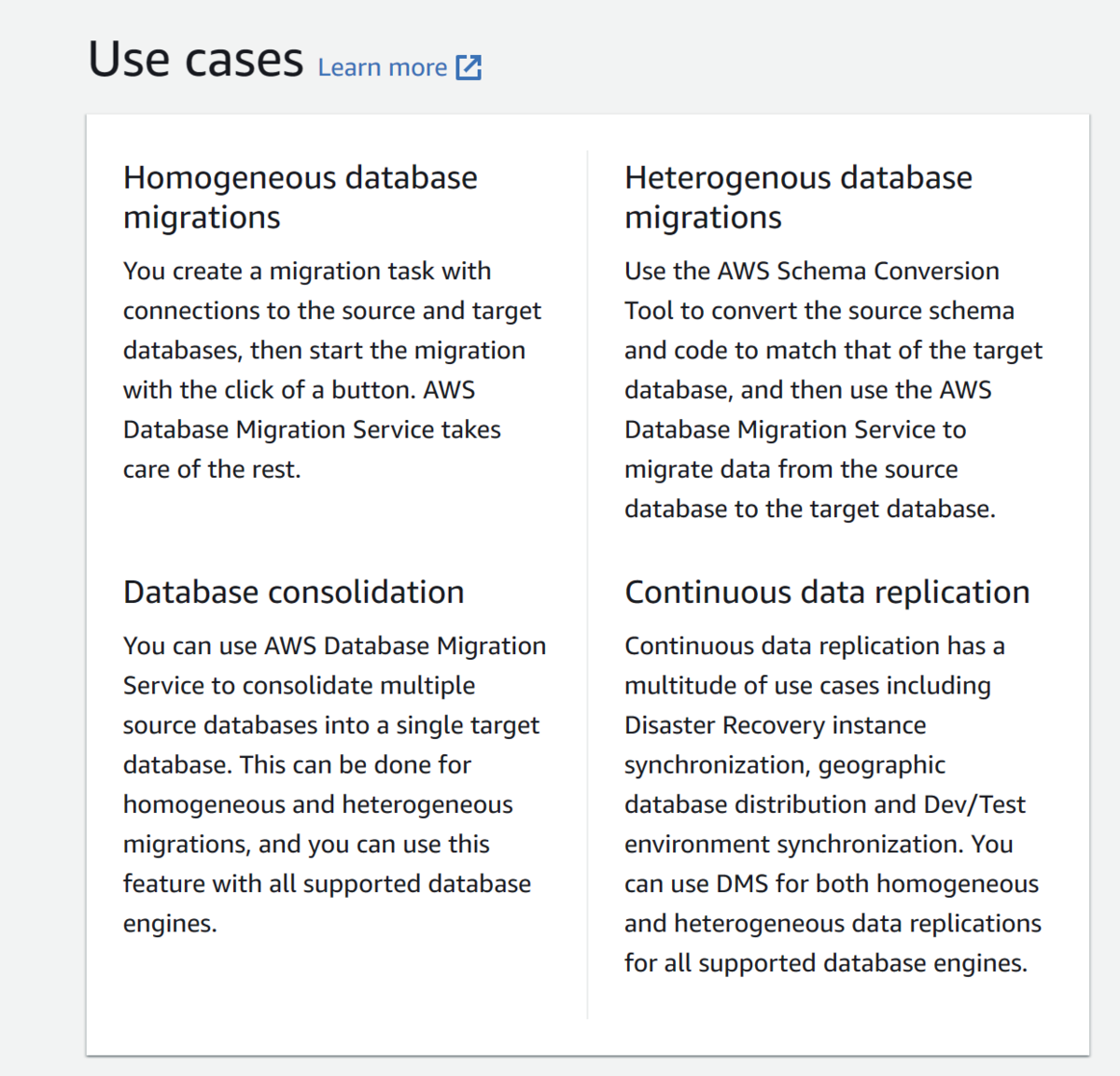Click the word "engines." under Database consolidation
Screen dimensions: 1120x1076
(x=170, y=923)
